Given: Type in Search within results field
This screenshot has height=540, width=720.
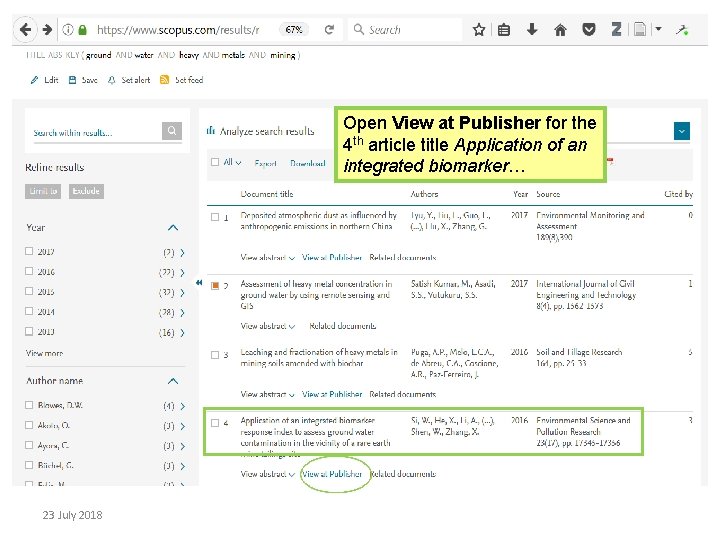Looking at the screenshot, I should [x=97, y=133].
